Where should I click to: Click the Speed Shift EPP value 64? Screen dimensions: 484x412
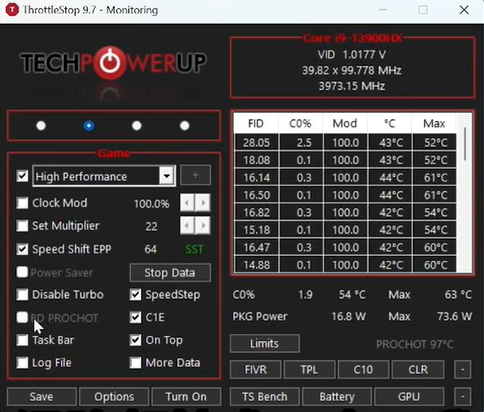(x=151, y=249)
